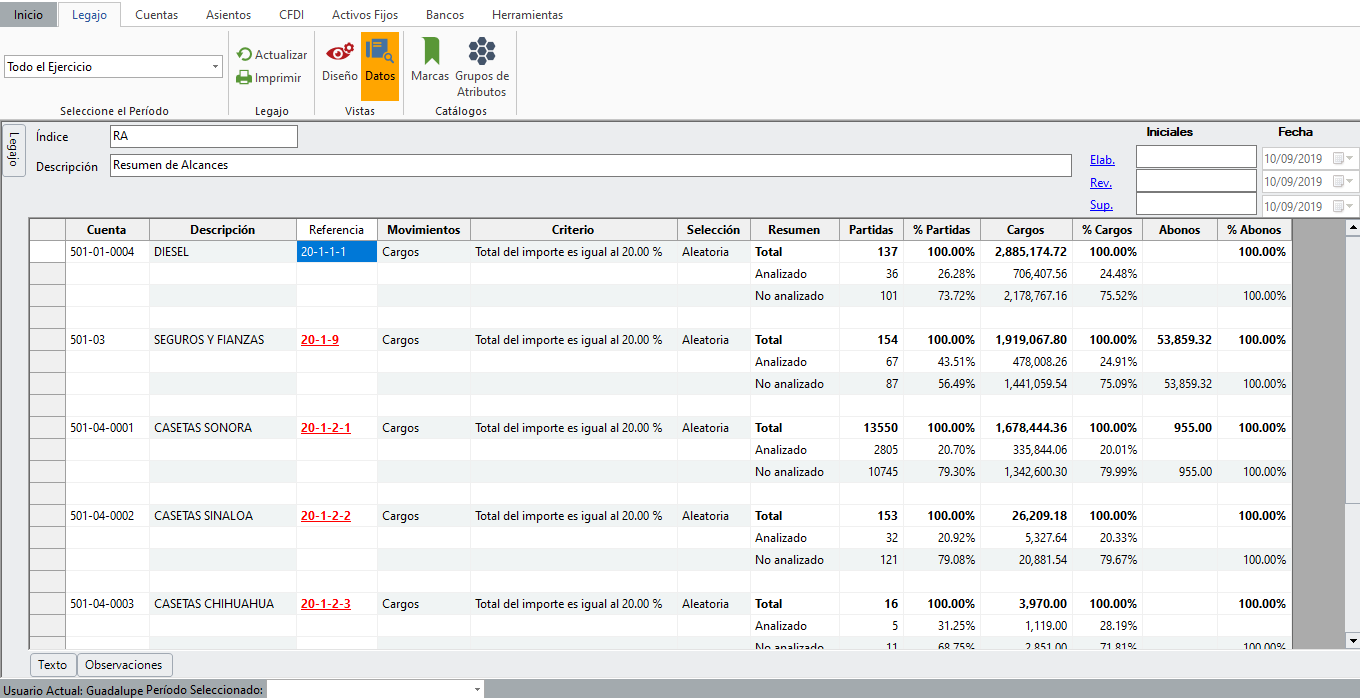Switch to the Datos view

click(379, 58)
